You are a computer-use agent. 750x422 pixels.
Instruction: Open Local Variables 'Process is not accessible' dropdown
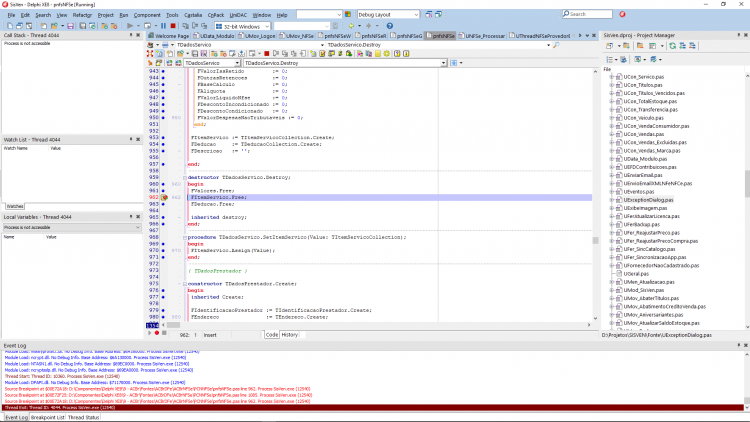(x=138, y=227)
